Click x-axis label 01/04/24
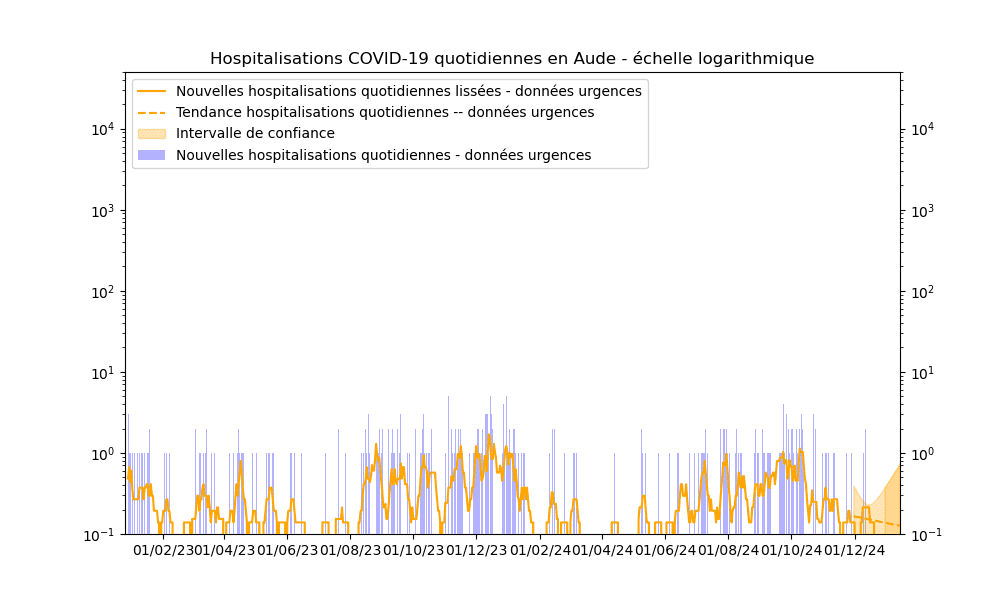Screen dimensions: 1000x600 601,550
